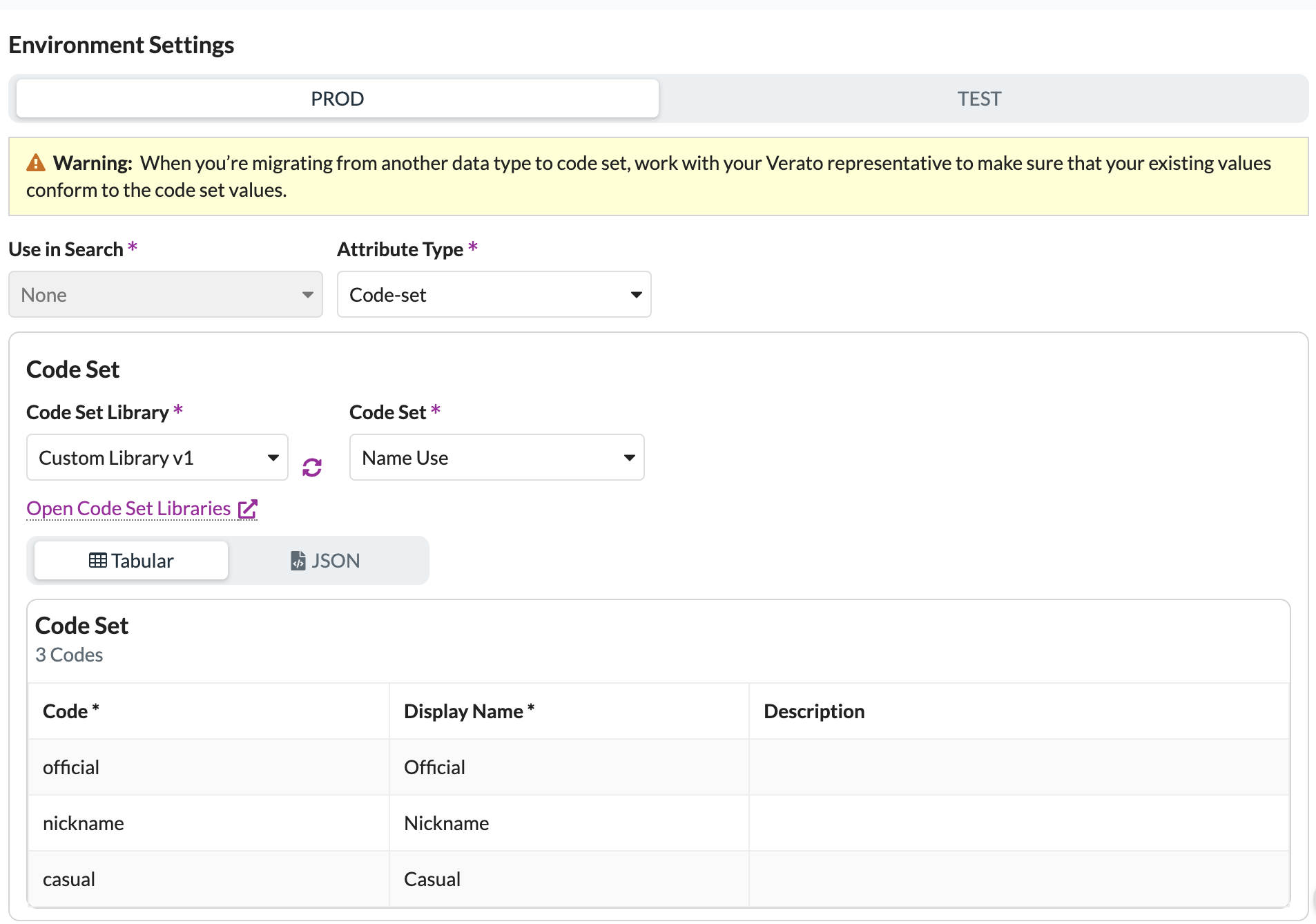Click the external link icon beside Open Code Set Libraries
The image size is (1316, 924).
248,509
